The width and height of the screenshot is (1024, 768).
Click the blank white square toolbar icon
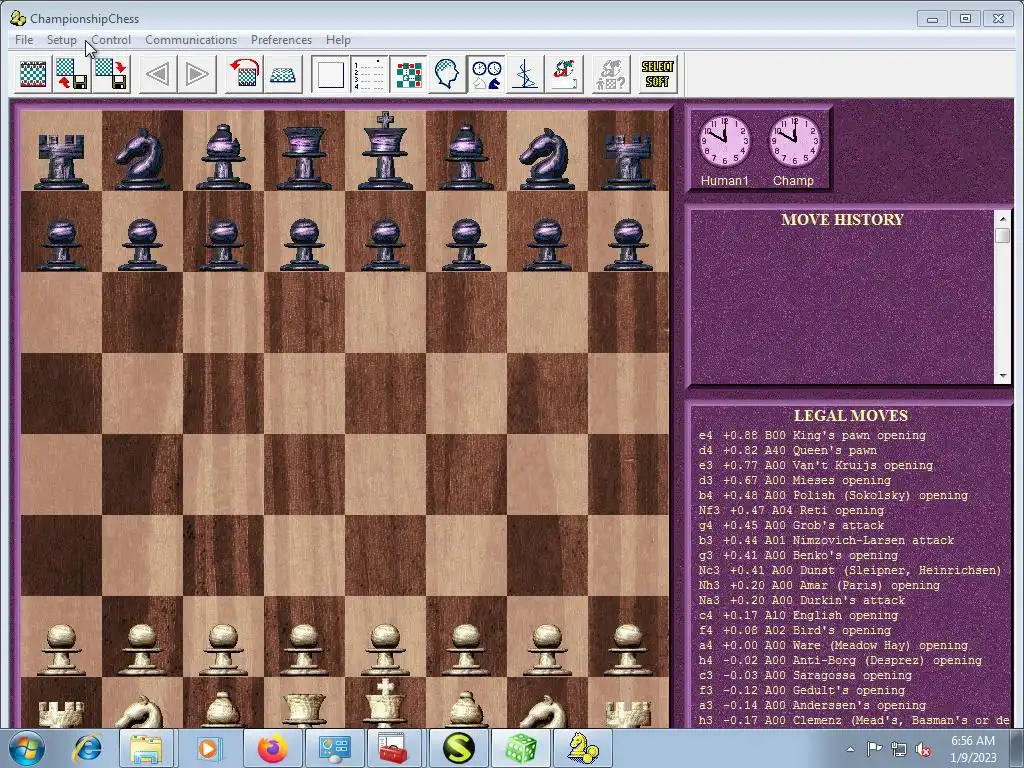coord(330,74)
